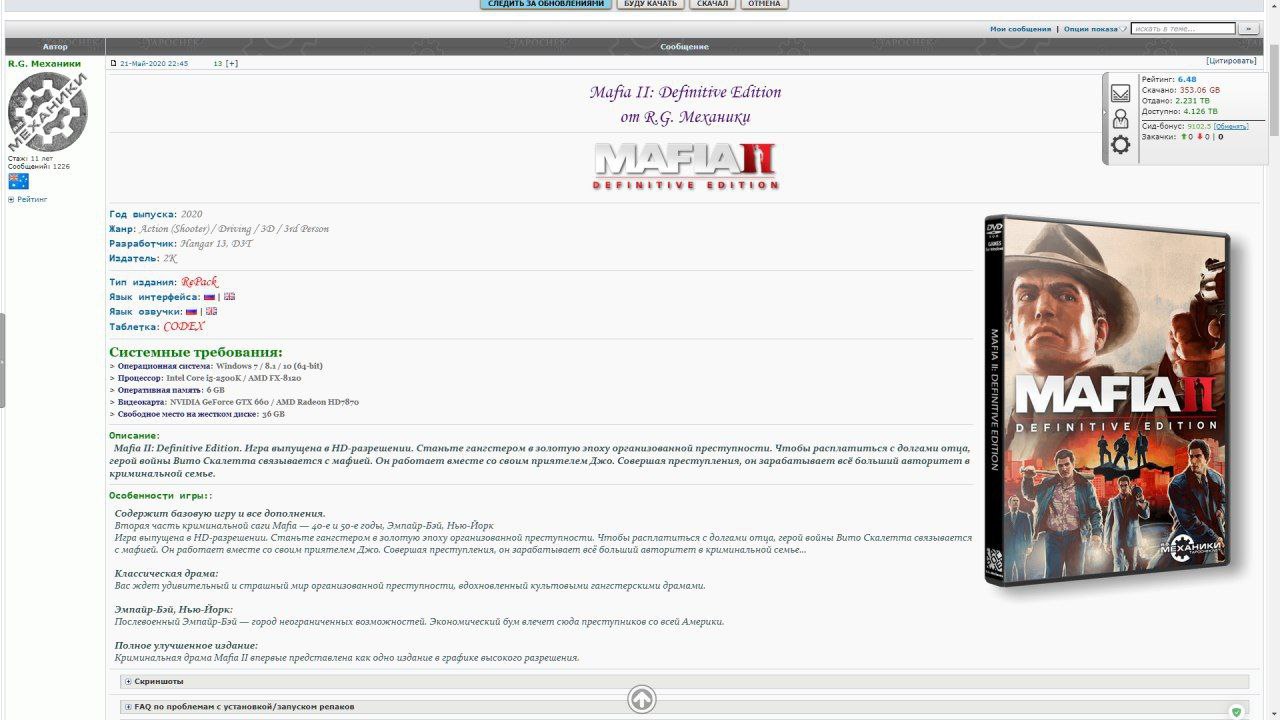Click the Australian flag under the author avatar

click(18, 181)
